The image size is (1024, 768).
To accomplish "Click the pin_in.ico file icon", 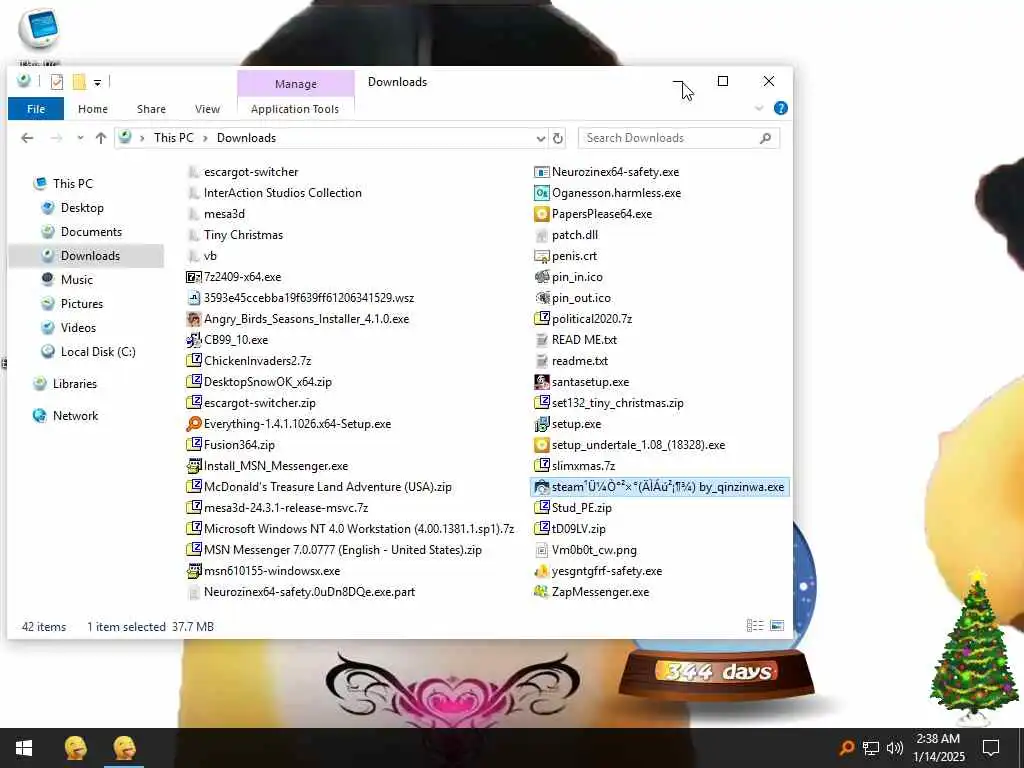I will [541, 277].
